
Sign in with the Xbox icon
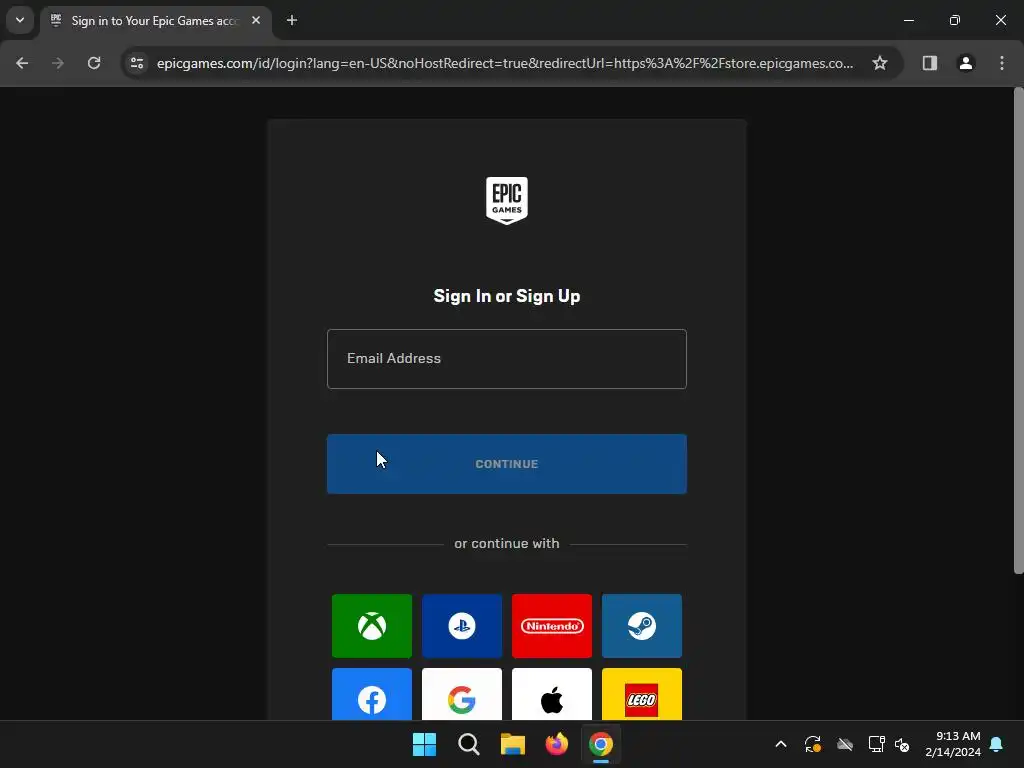tap(372, 626)
